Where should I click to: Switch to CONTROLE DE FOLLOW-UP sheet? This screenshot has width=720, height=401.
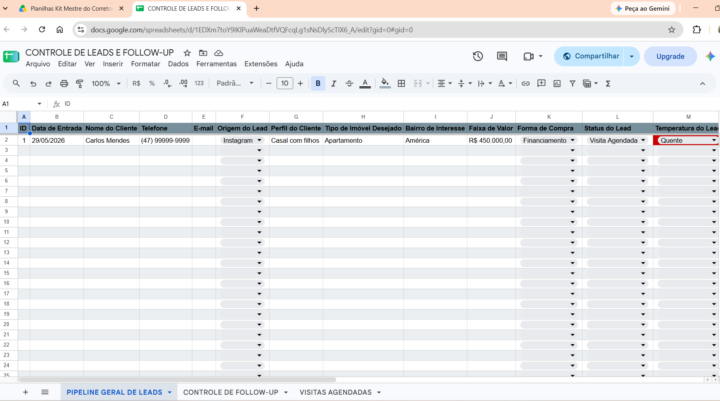tap(231, 392)
